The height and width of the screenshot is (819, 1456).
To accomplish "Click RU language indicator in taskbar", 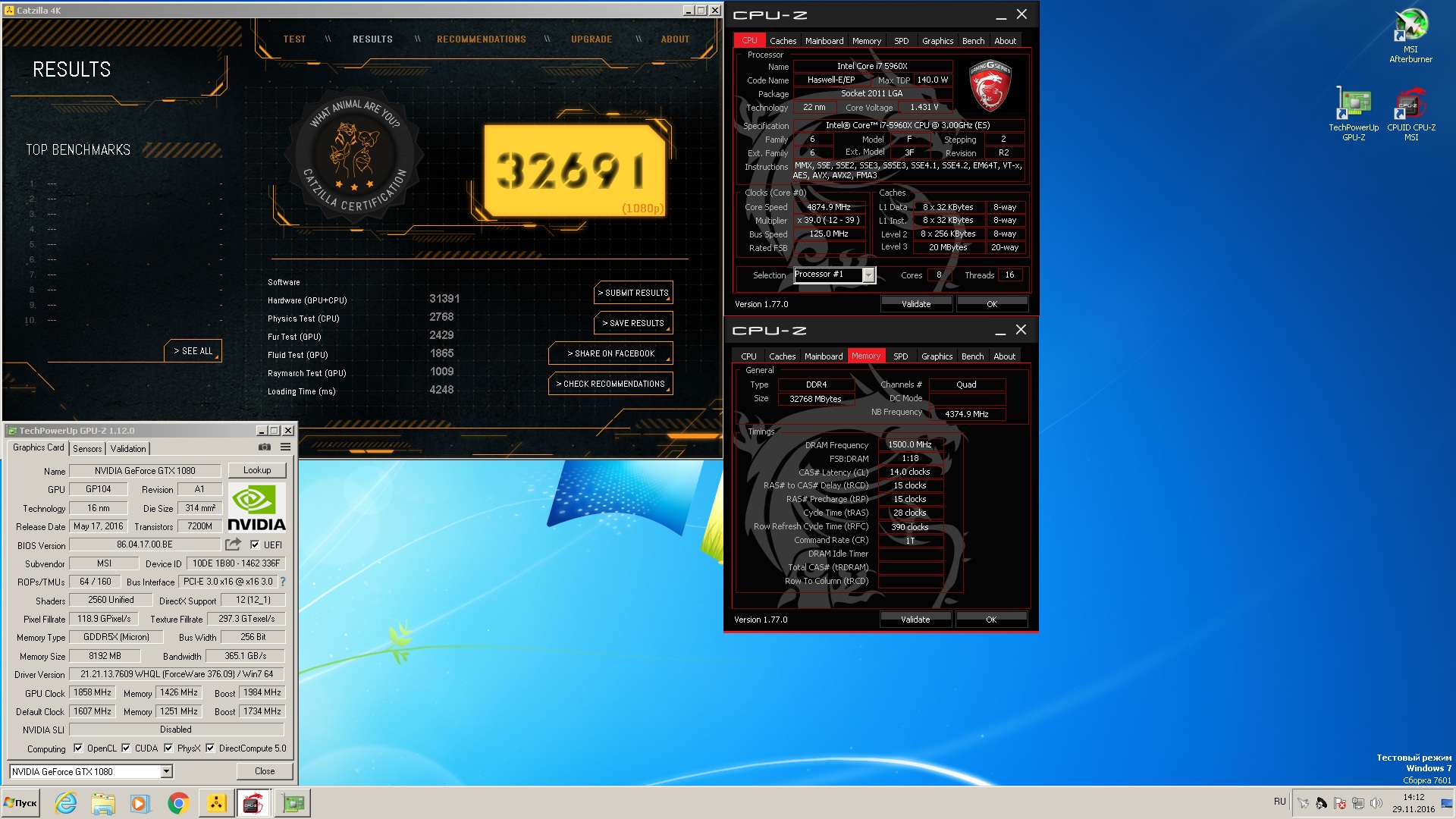I will pos(1280,802).
